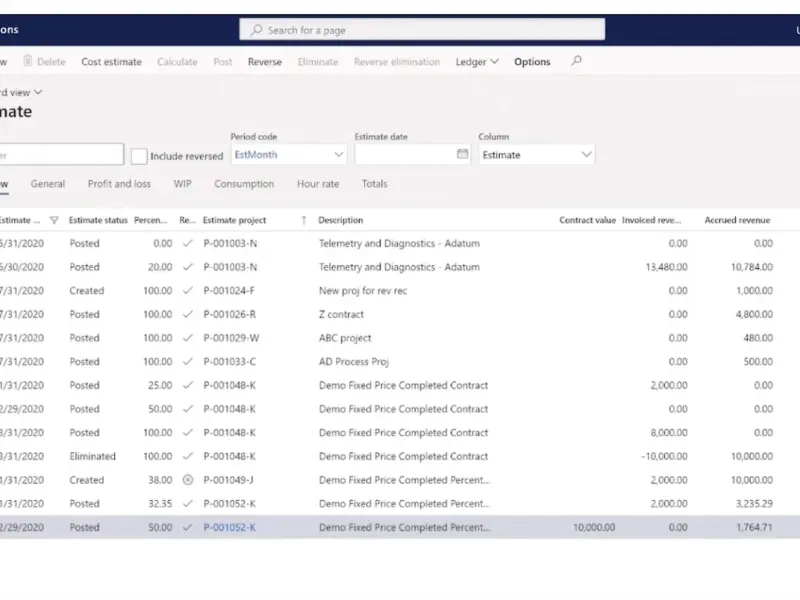Click the Reverse button in toolbar
Image resolution: width=800 pixels, height=600 pixels.
265,62
